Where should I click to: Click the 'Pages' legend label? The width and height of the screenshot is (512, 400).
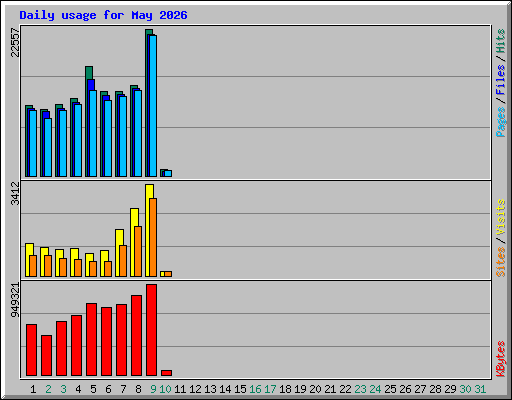(x=500, y=122)
